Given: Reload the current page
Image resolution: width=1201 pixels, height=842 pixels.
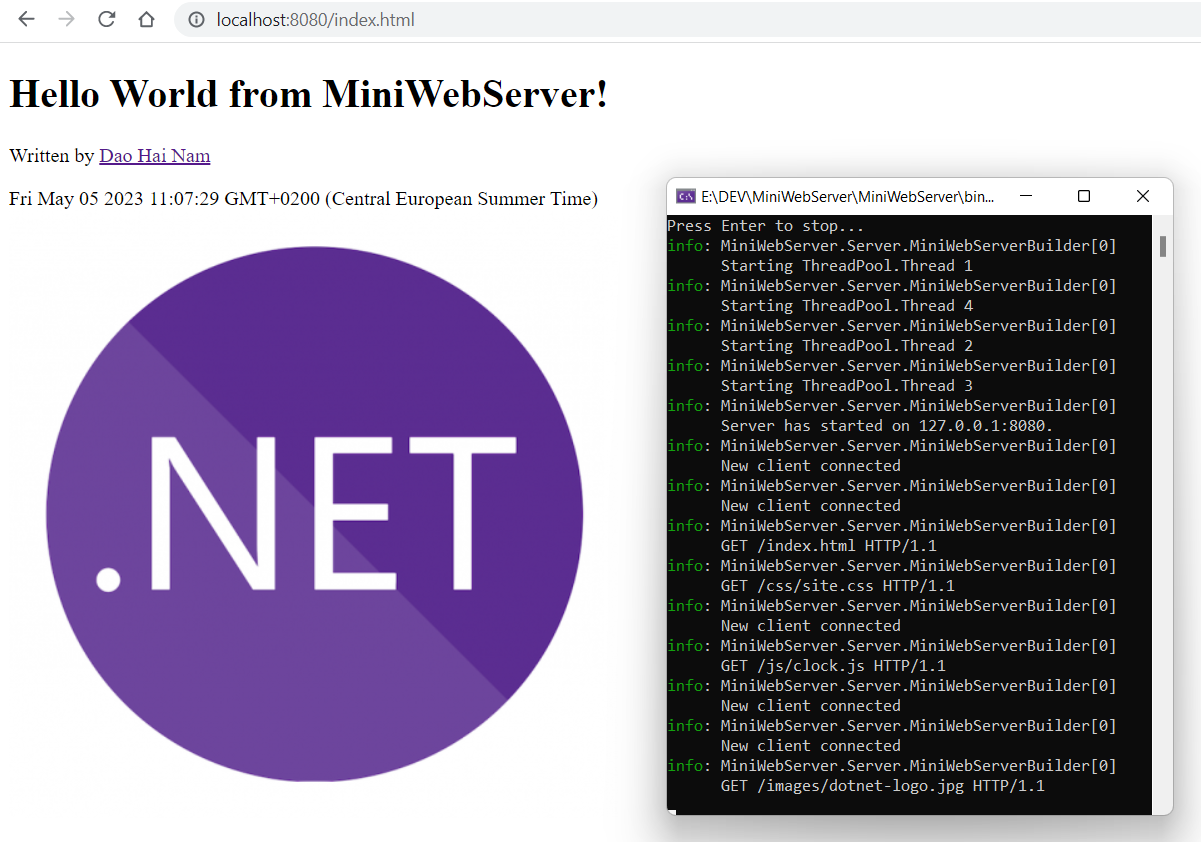Looking at the screenshot, I should pos(106,20).
